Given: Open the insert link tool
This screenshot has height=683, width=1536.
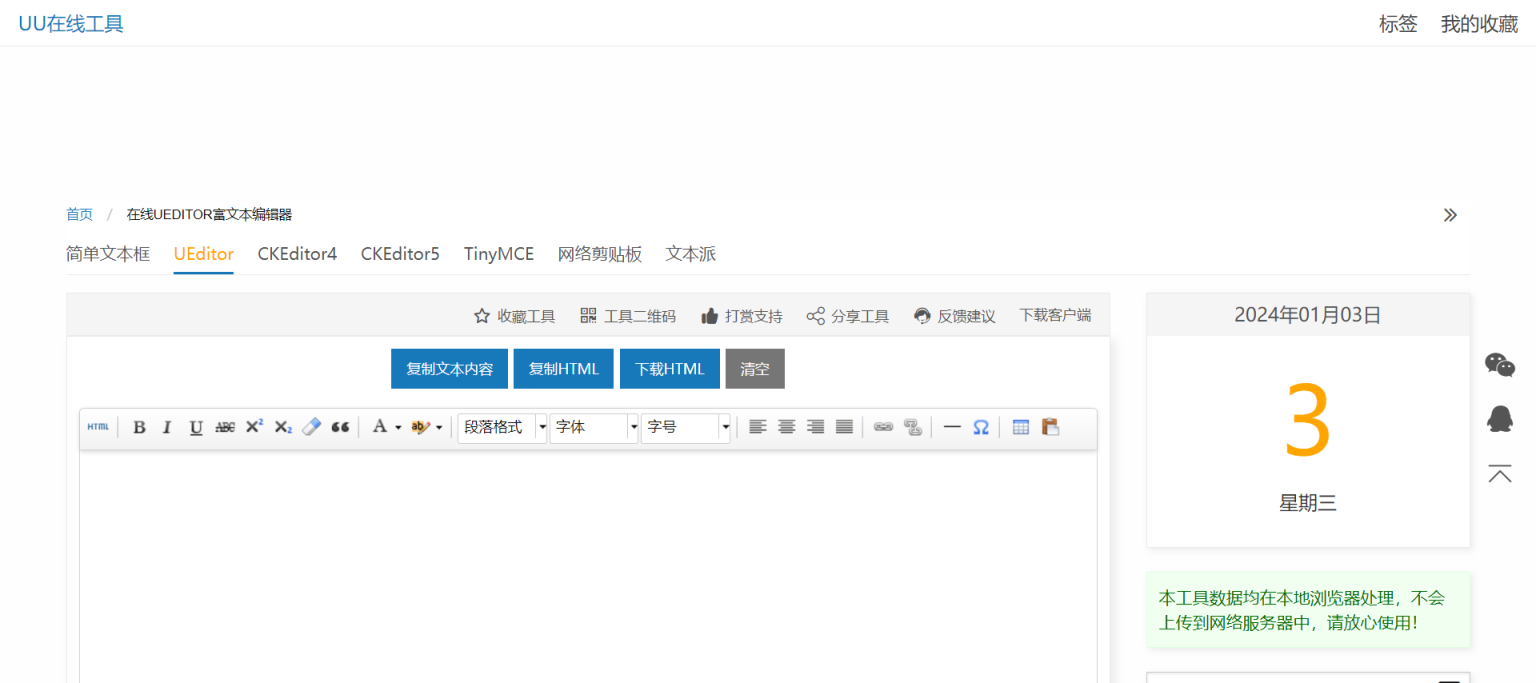Looking at the screenshot, I should [x=883, y=427].
